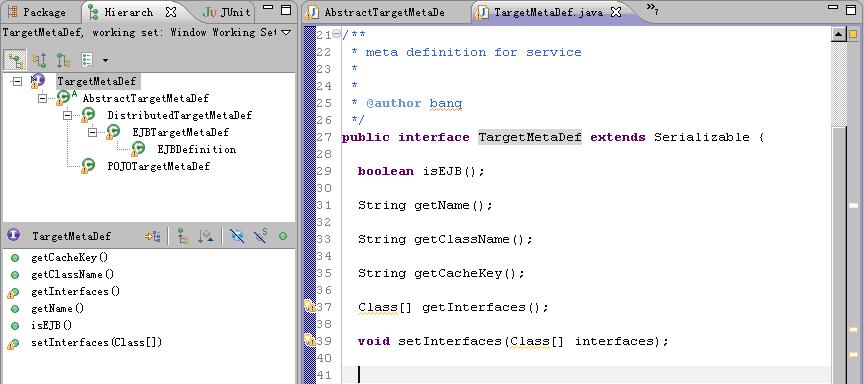Collapse the TargetMetaDef root tree node

point(17,82)
